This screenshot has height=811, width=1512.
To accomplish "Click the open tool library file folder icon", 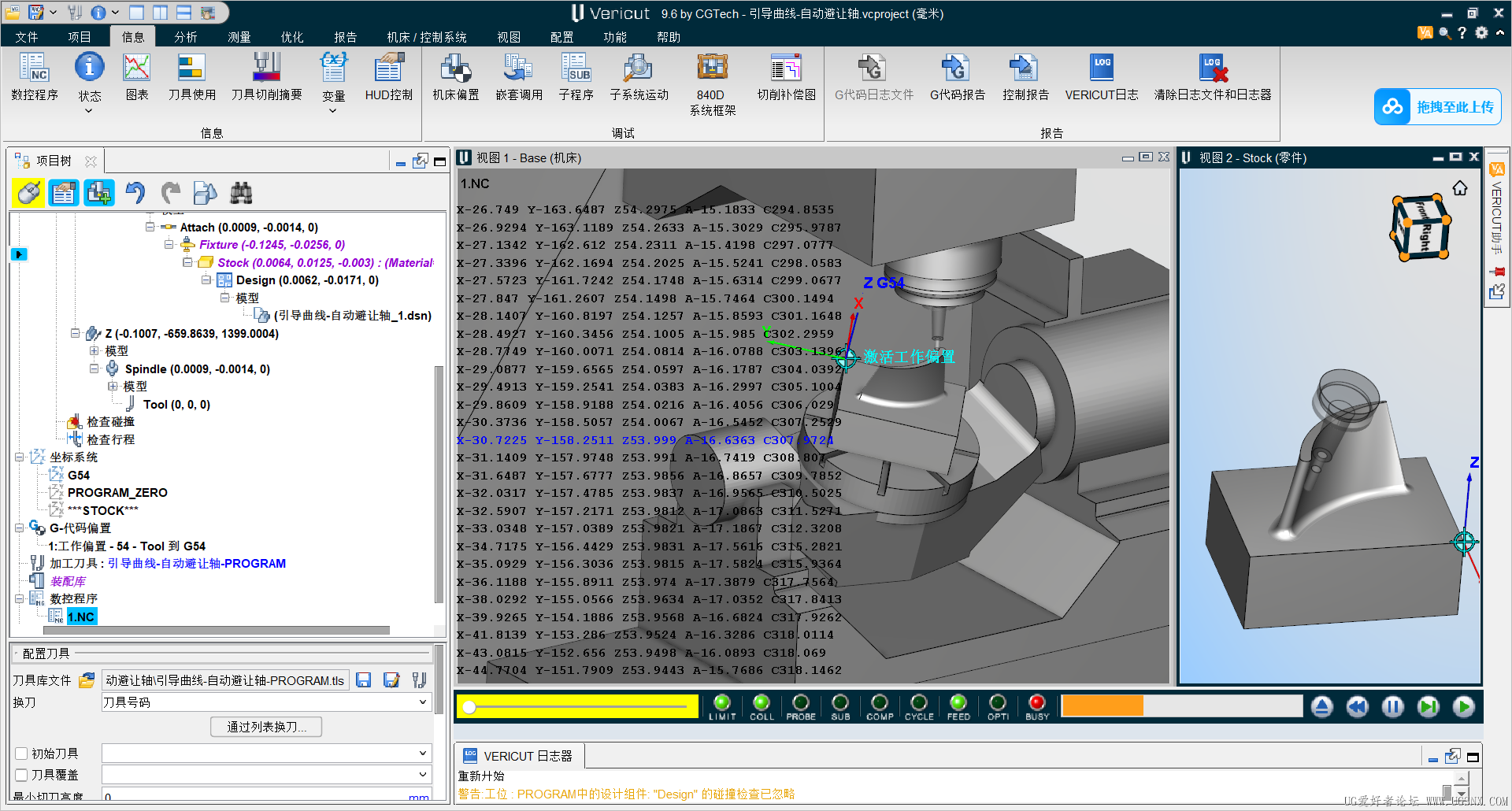I will tap(87, 680).
